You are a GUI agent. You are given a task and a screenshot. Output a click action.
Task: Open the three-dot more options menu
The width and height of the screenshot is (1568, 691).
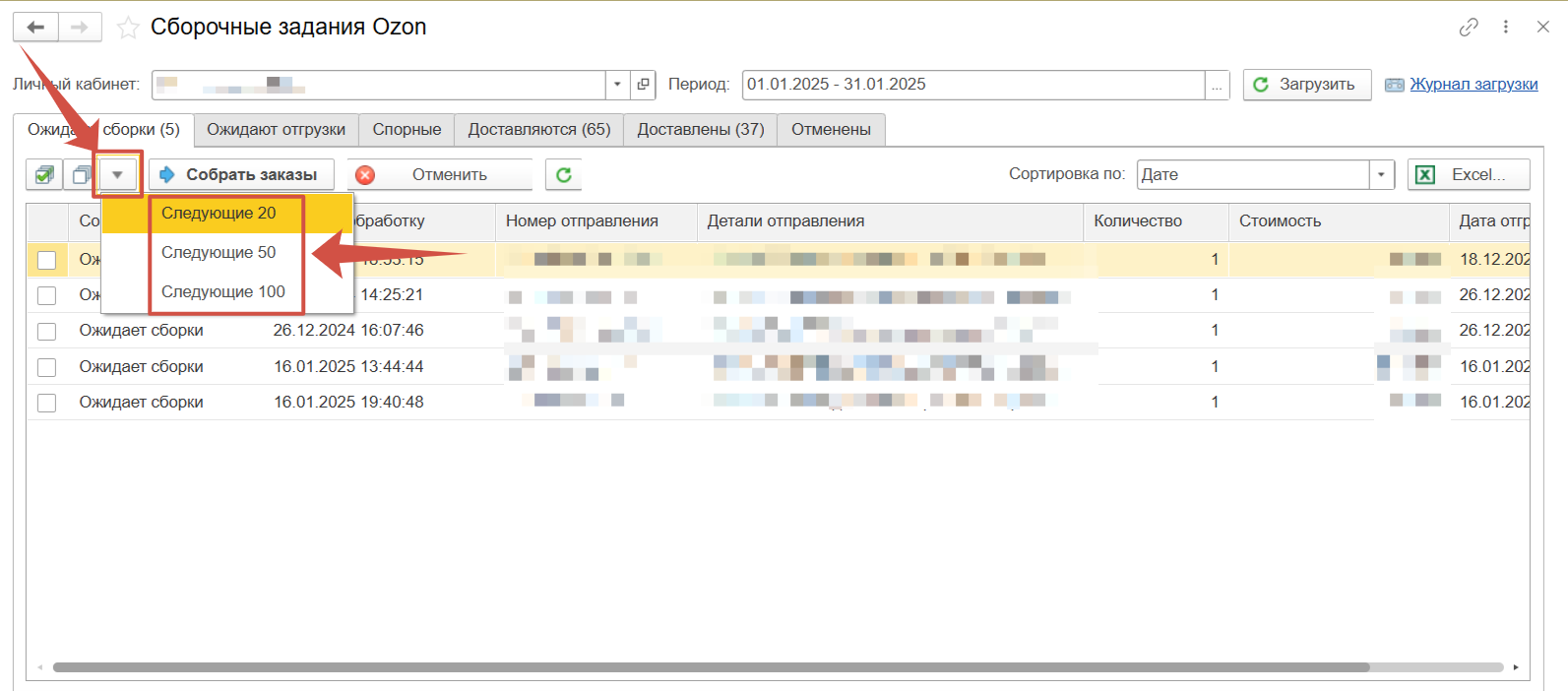click(x=1506, y=27)
